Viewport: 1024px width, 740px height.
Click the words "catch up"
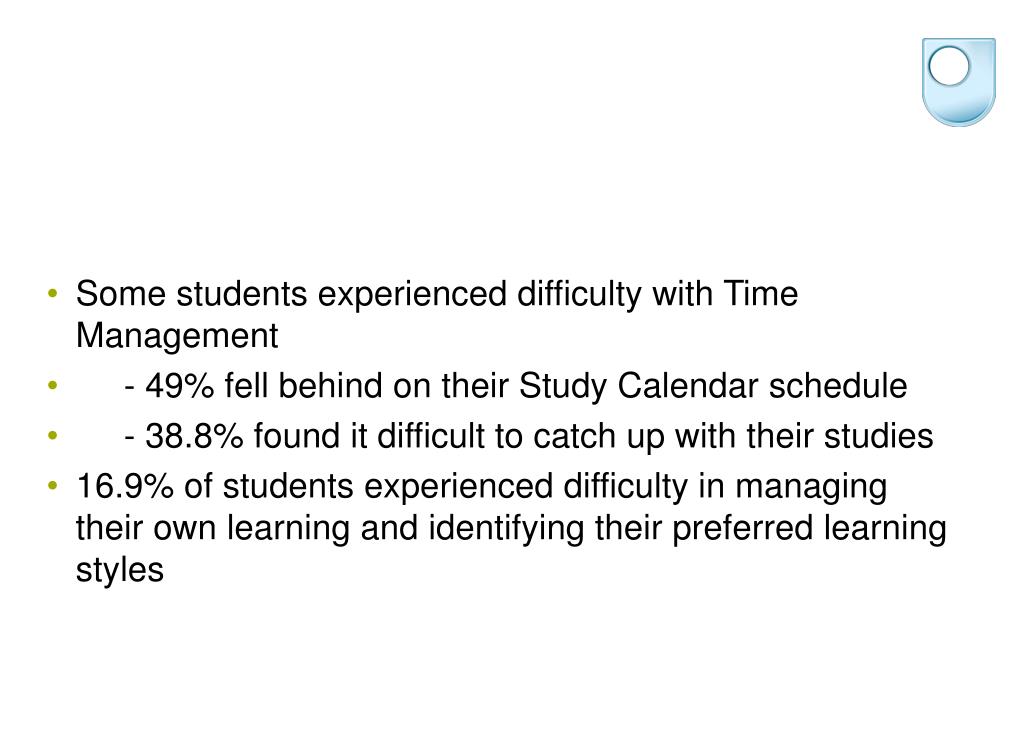(x=599, y=436)
